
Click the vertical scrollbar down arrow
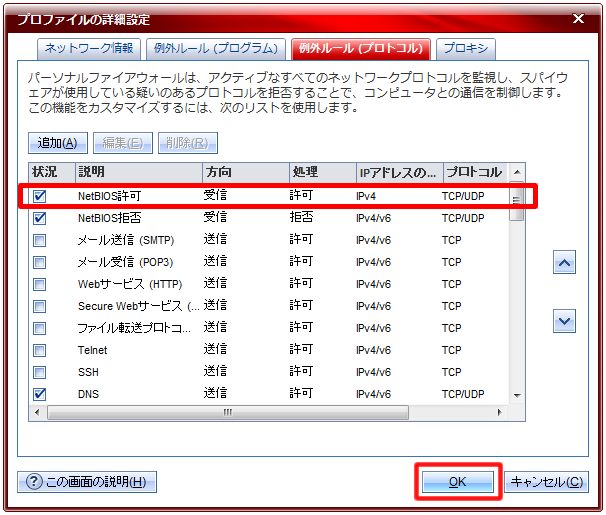tap(517, 396)
